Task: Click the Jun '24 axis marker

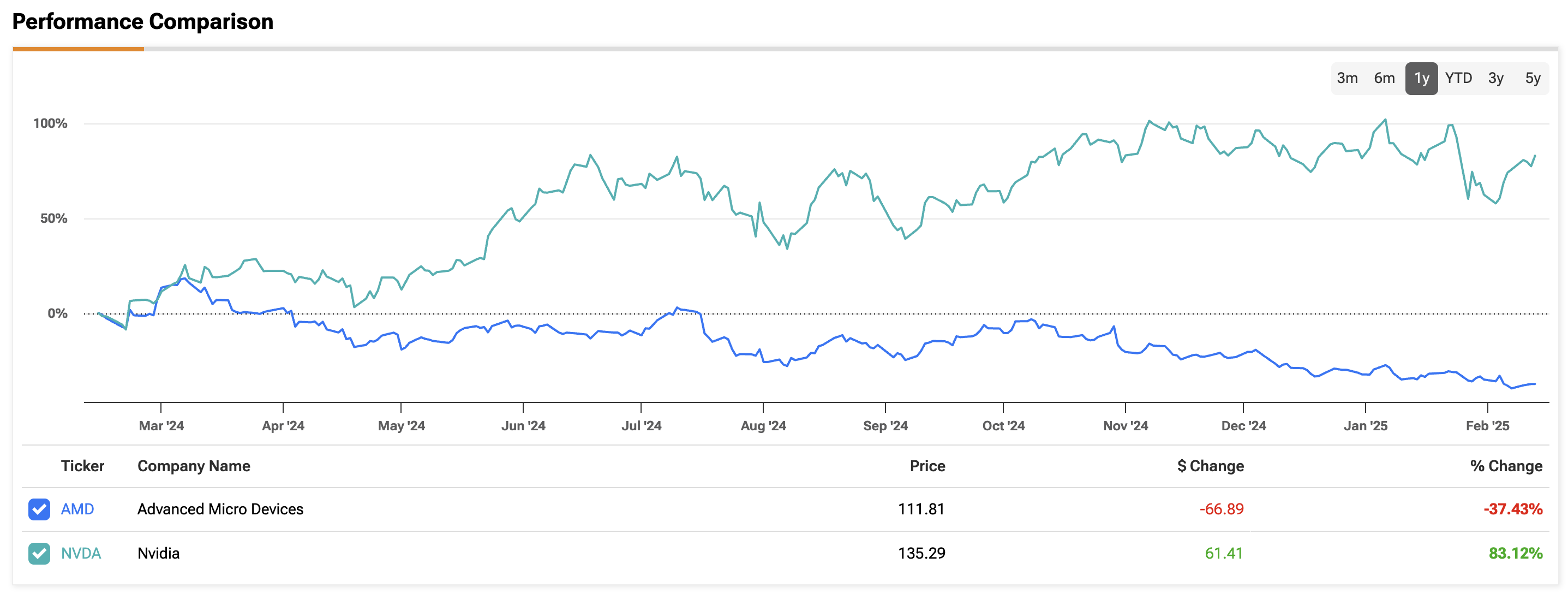Action: coord(523,425)
